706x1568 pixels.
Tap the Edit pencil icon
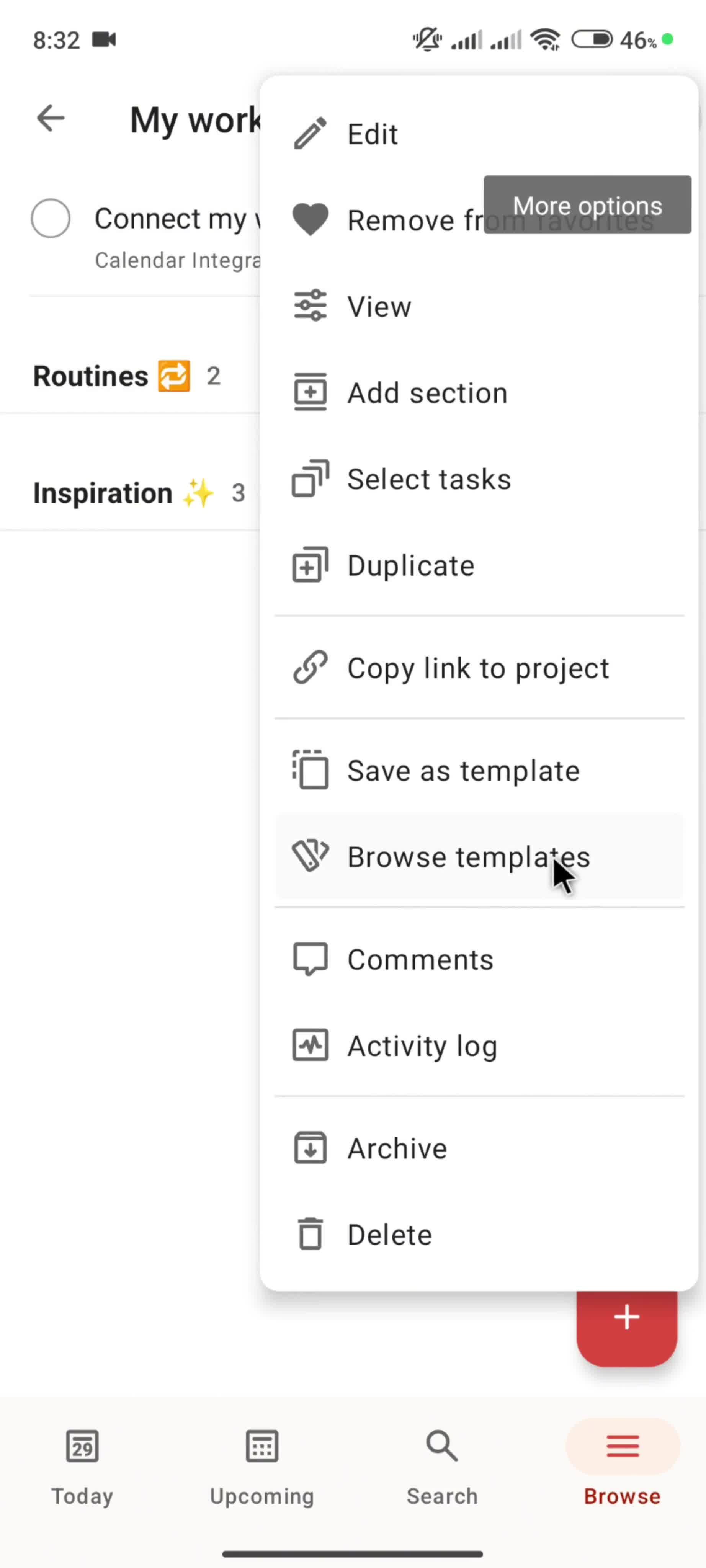(x=310, y=134)
